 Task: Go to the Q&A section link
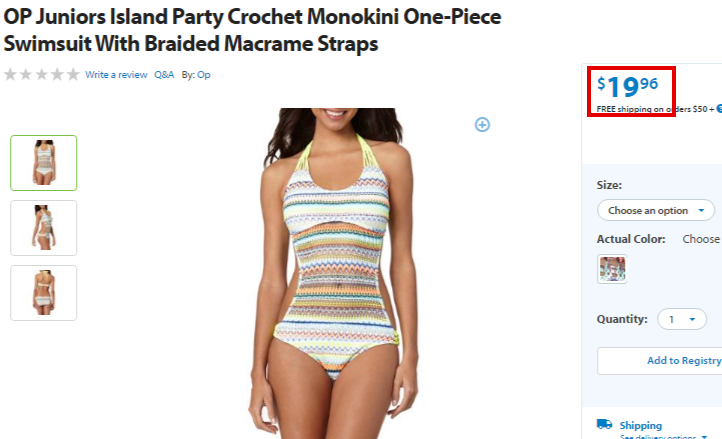coord(164,75)
